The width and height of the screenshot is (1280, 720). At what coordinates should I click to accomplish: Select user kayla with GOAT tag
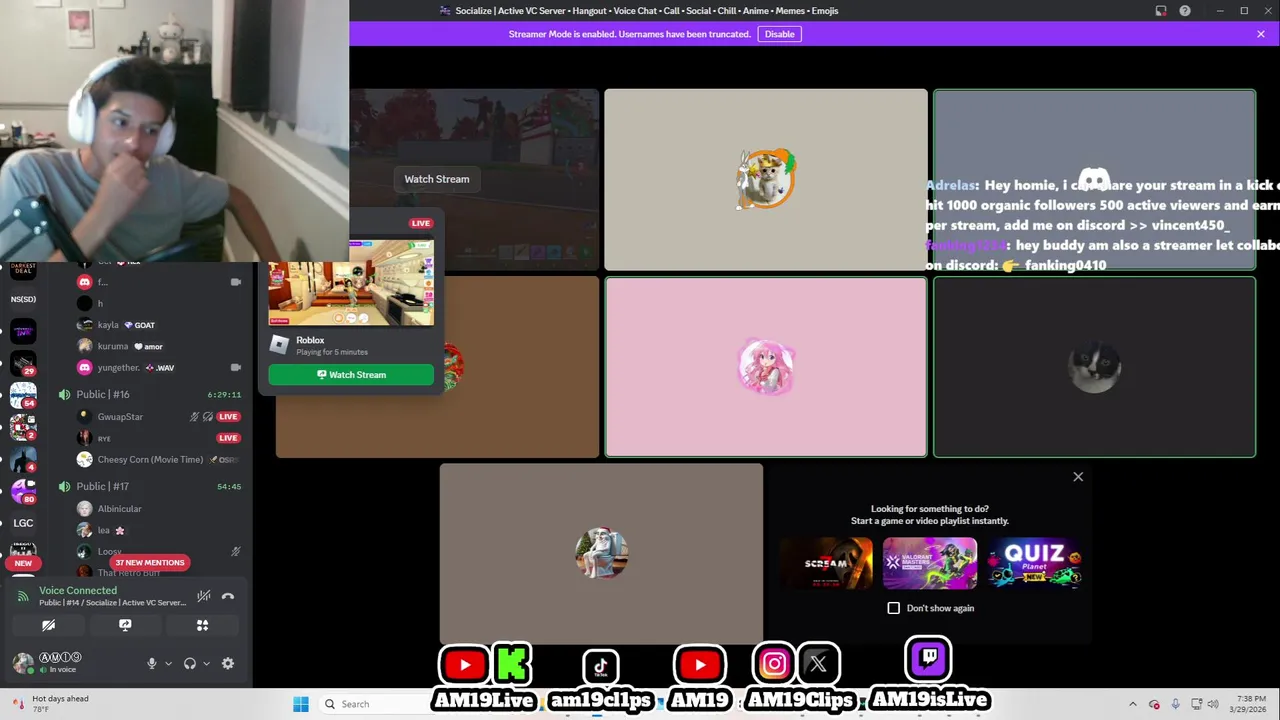tap(108, 325)
